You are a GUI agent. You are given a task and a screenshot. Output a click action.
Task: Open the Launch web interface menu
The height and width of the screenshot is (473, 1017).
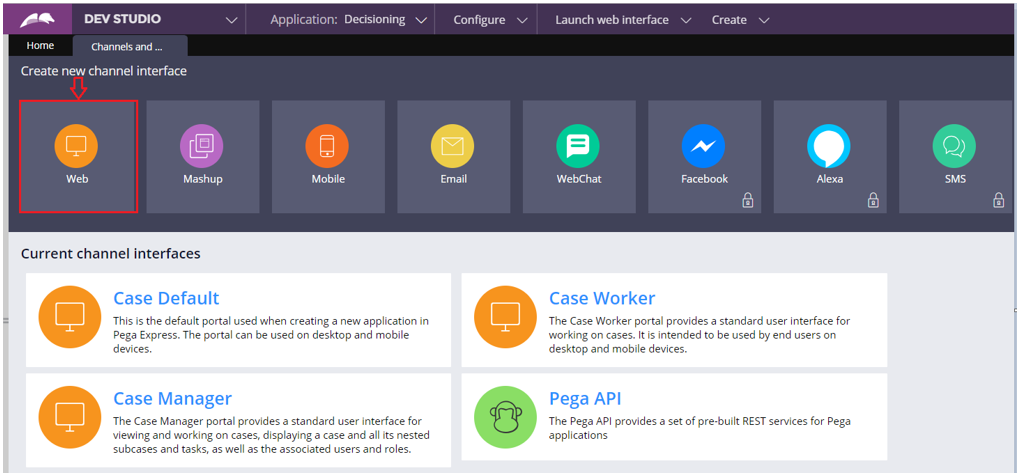click(x=612, y=20)
